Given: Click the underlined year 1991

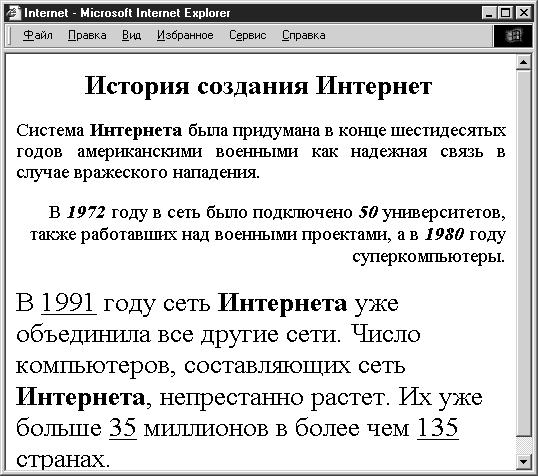Looking at the screenshot, I should [69, 303].
